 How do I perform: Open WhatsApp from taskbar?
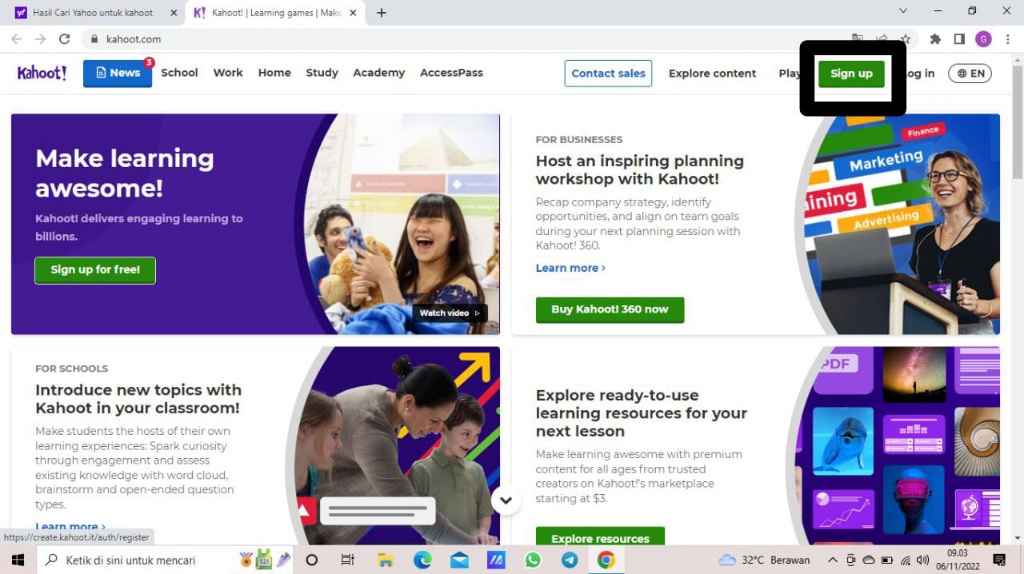click(x=533, y=560)
